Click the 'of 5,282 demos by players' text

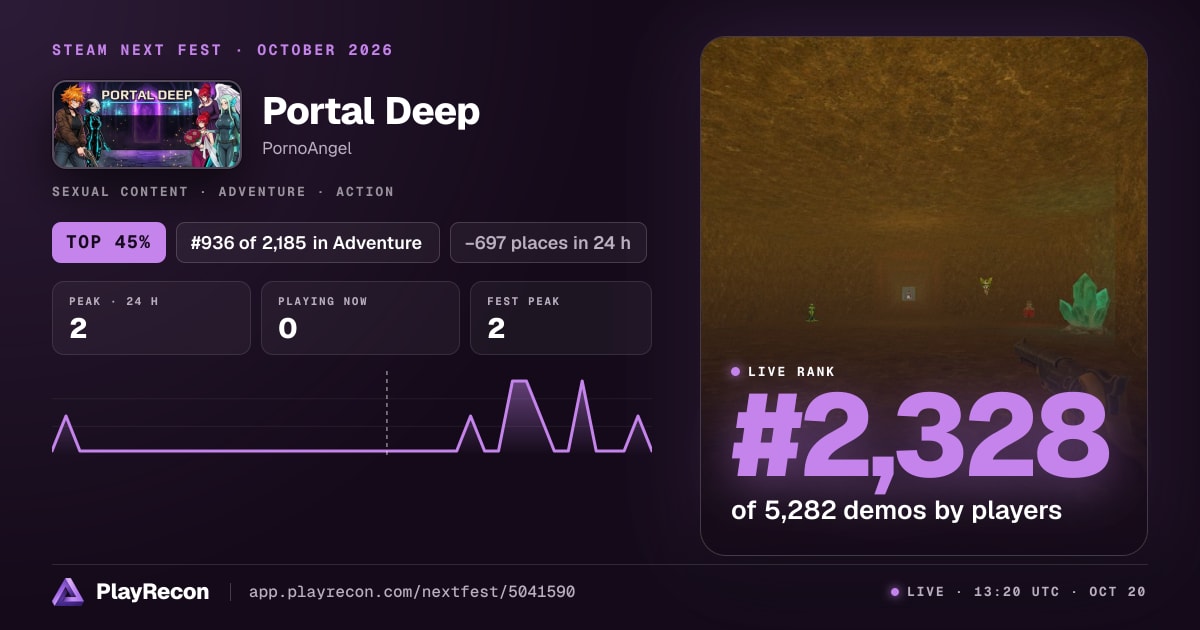coord(896,510)
